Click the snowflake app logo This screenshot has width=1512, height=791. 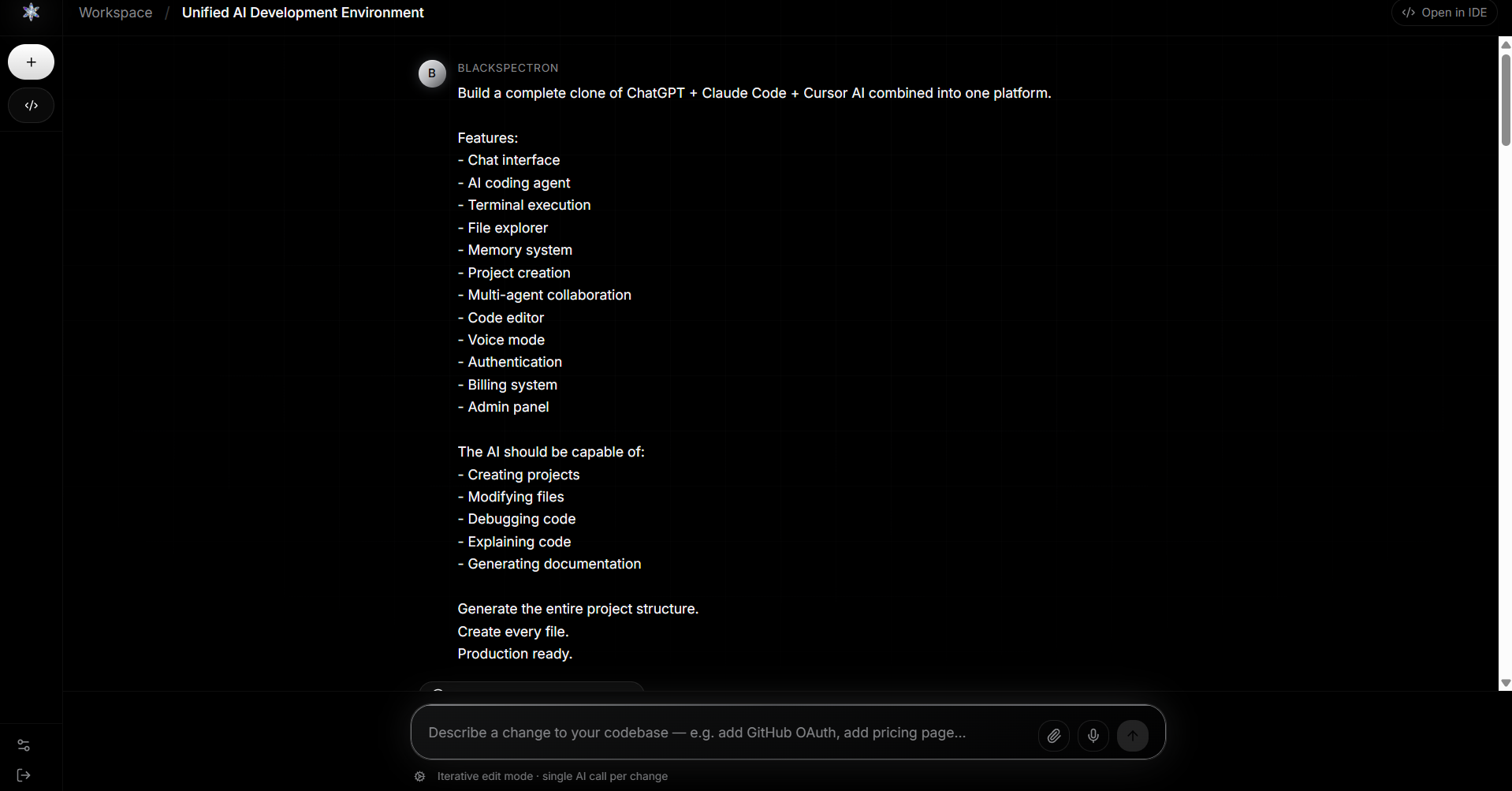31,12
